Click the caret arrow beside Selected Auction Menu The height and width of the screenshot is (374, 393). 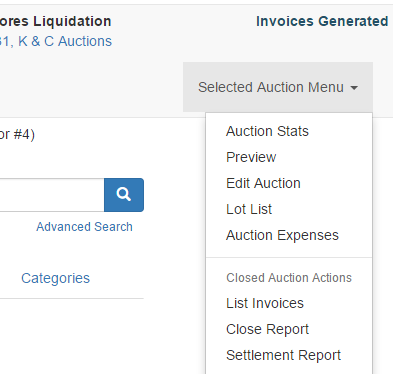coord(354,88)
